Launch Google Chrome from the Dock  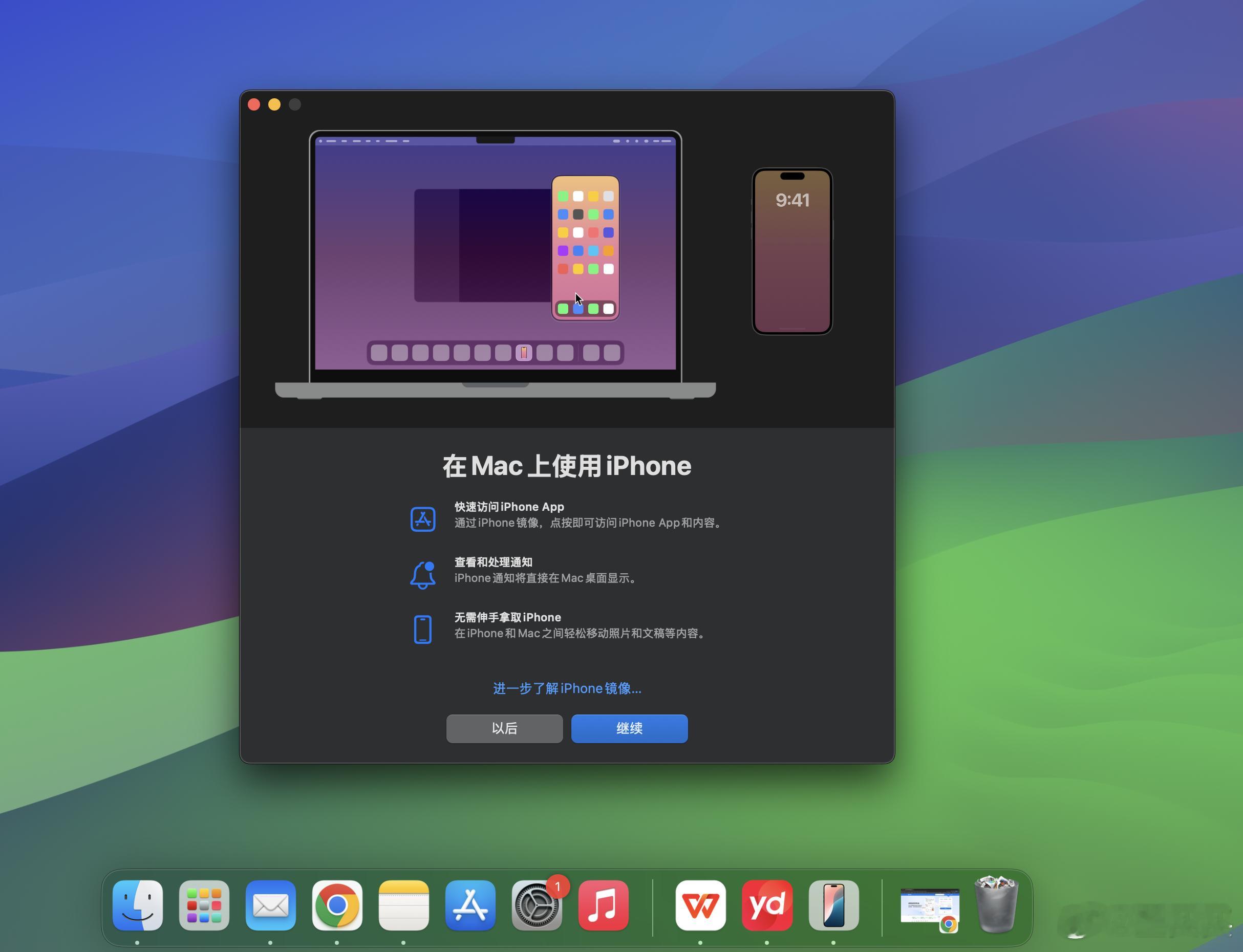pos(338,905)
